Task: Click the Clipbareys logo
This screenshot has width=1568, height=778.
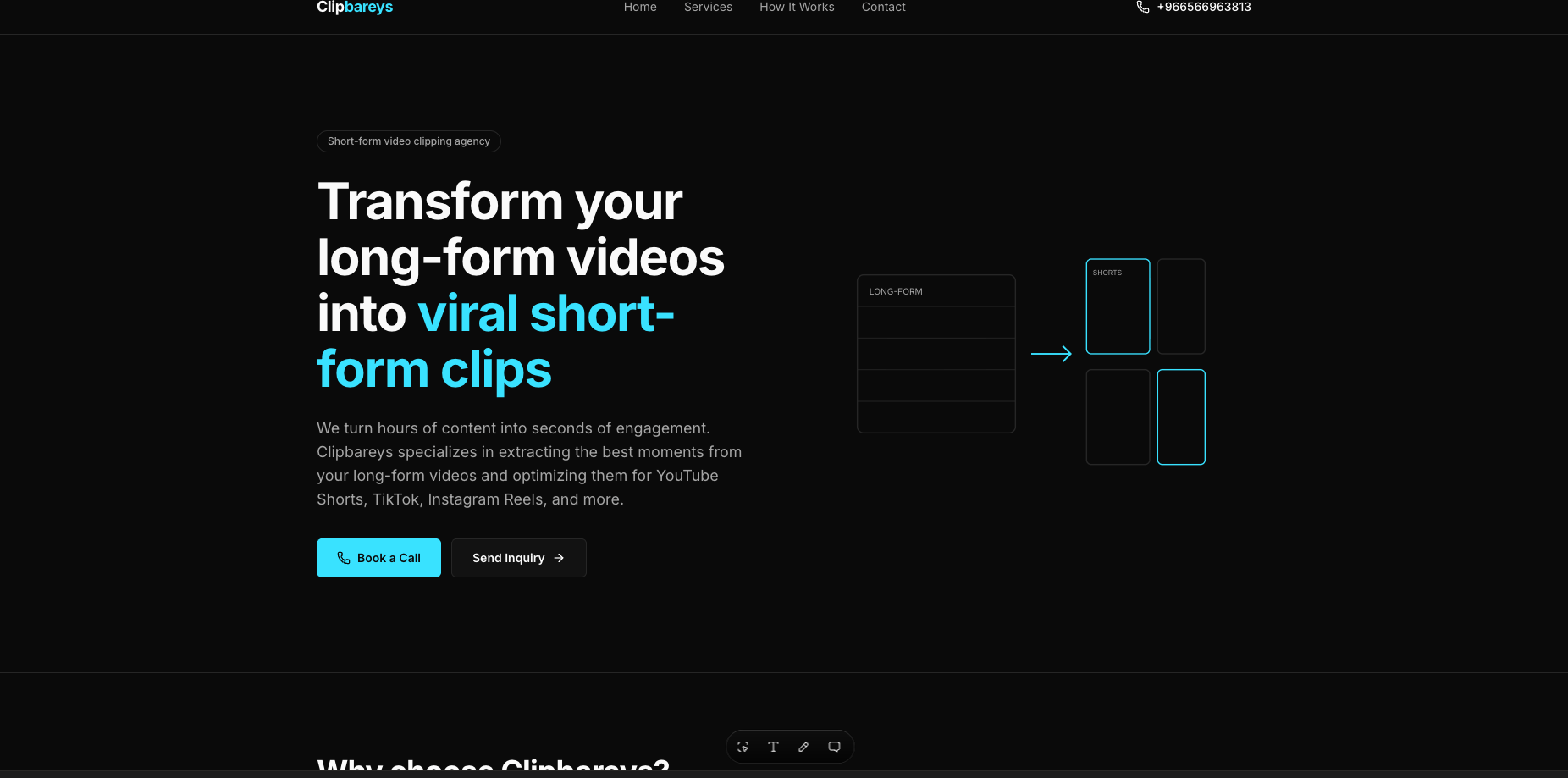Action: click(355, 7)
